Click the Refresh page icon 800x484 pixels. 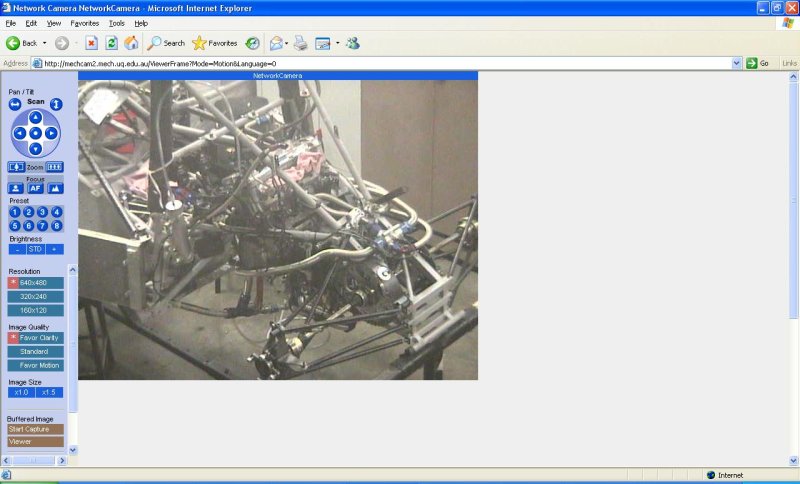(111, 43)
